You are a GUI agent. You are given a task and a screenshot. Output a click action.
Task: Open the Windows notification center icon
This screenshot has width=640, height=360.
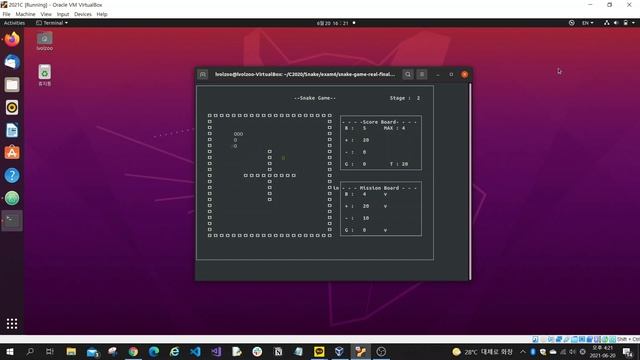(628, 352)
